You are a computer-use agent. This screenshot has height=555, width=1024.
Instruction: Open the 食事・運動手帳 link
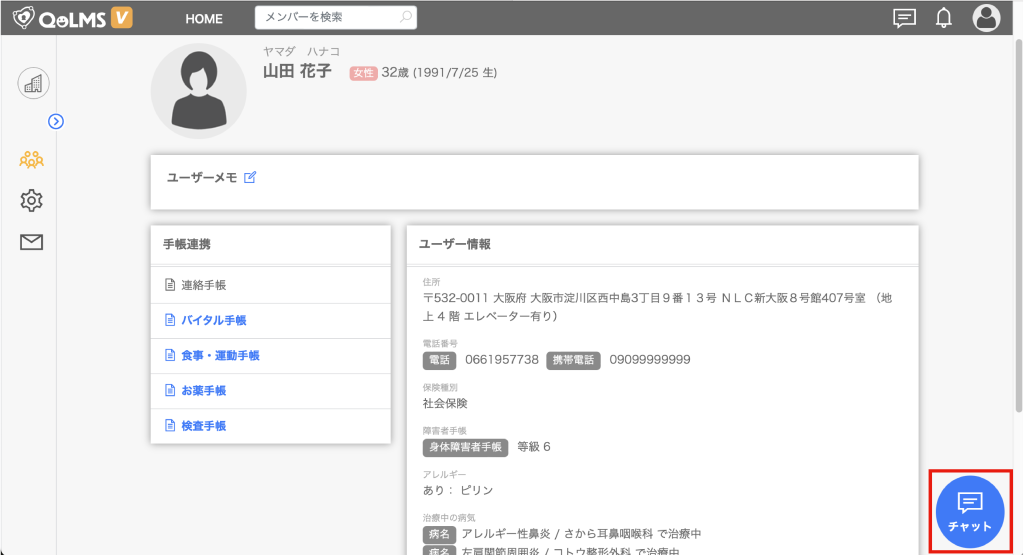220,355
